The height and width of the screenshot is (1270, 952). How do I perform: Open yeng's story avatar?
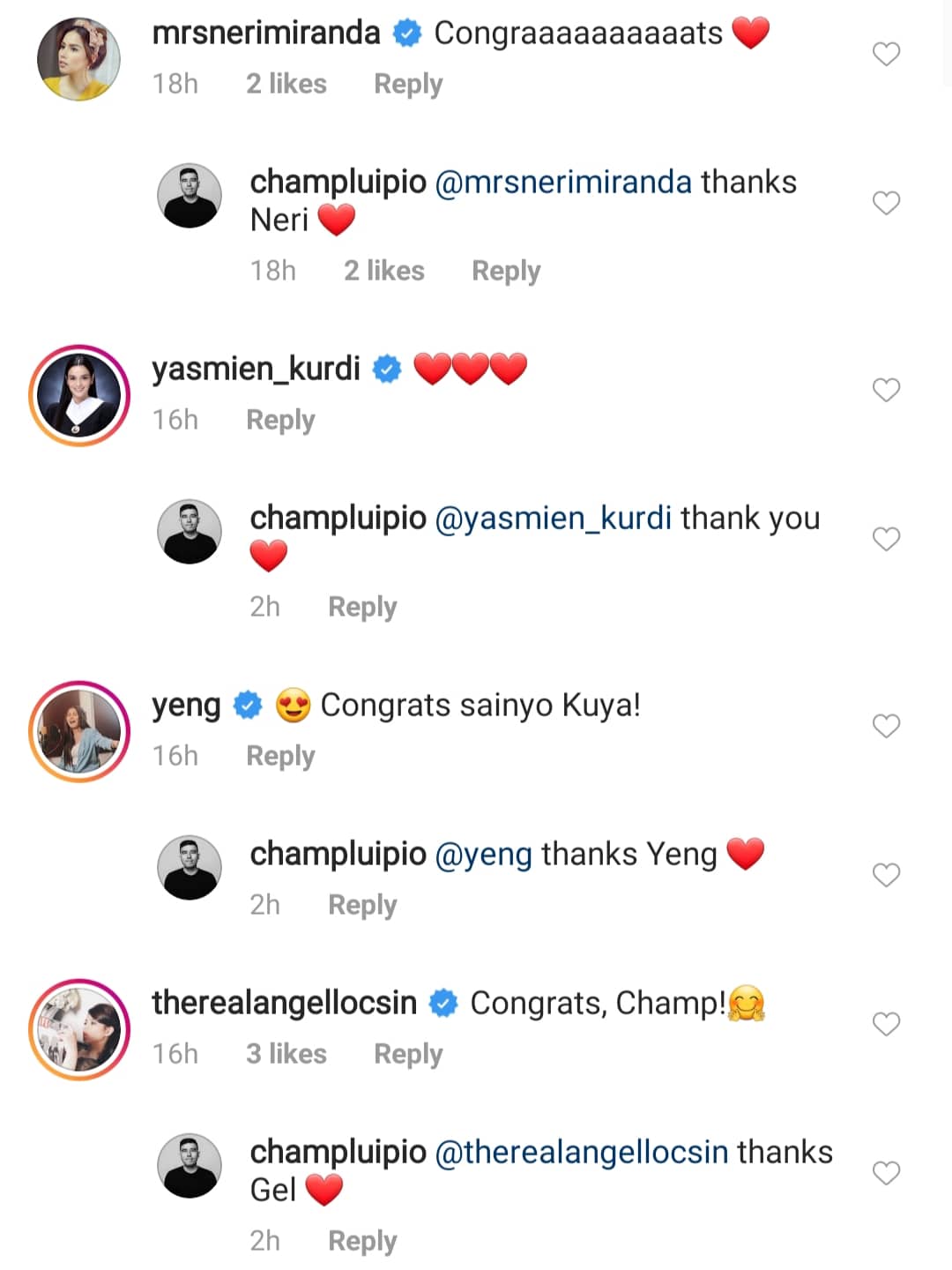click(79, 731)
